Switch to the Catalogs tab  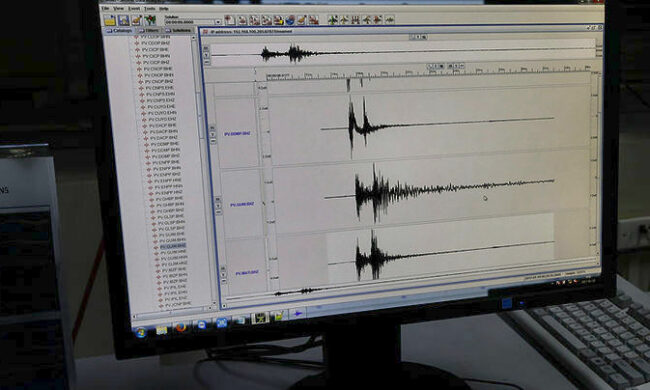120,30
